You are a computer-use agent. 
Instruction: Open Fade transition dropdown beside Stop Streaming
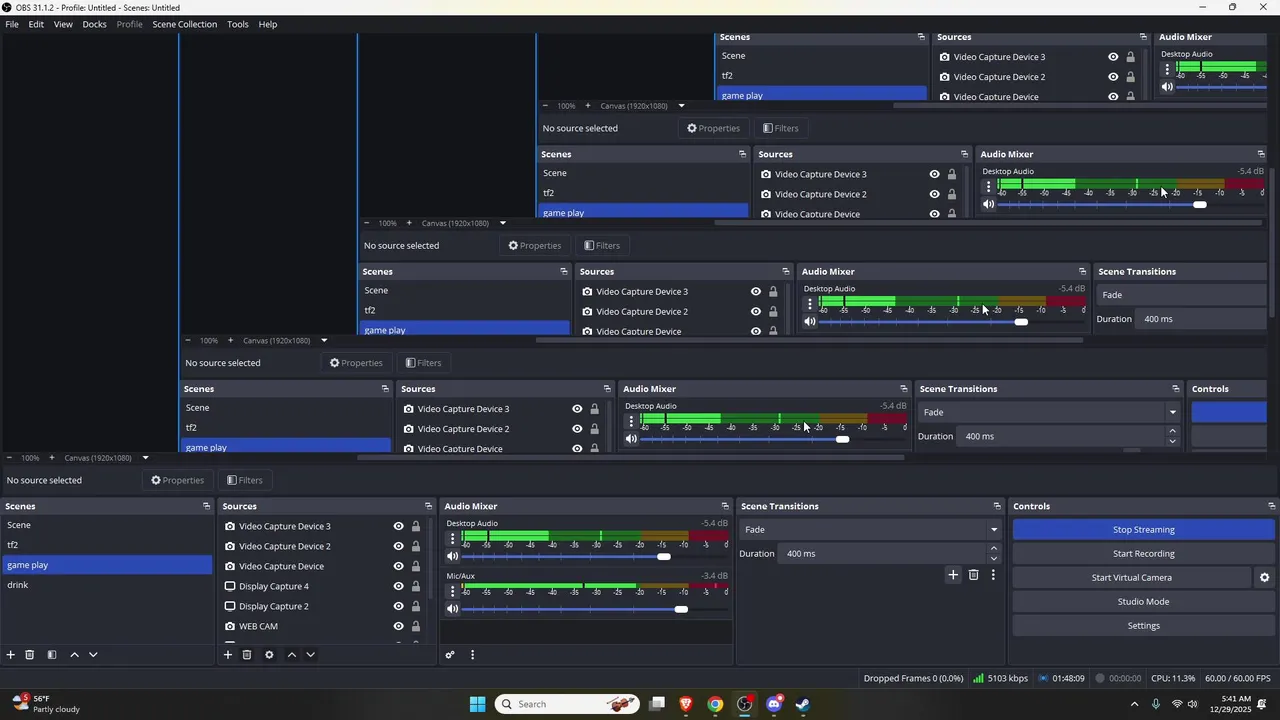pos(869,530)
